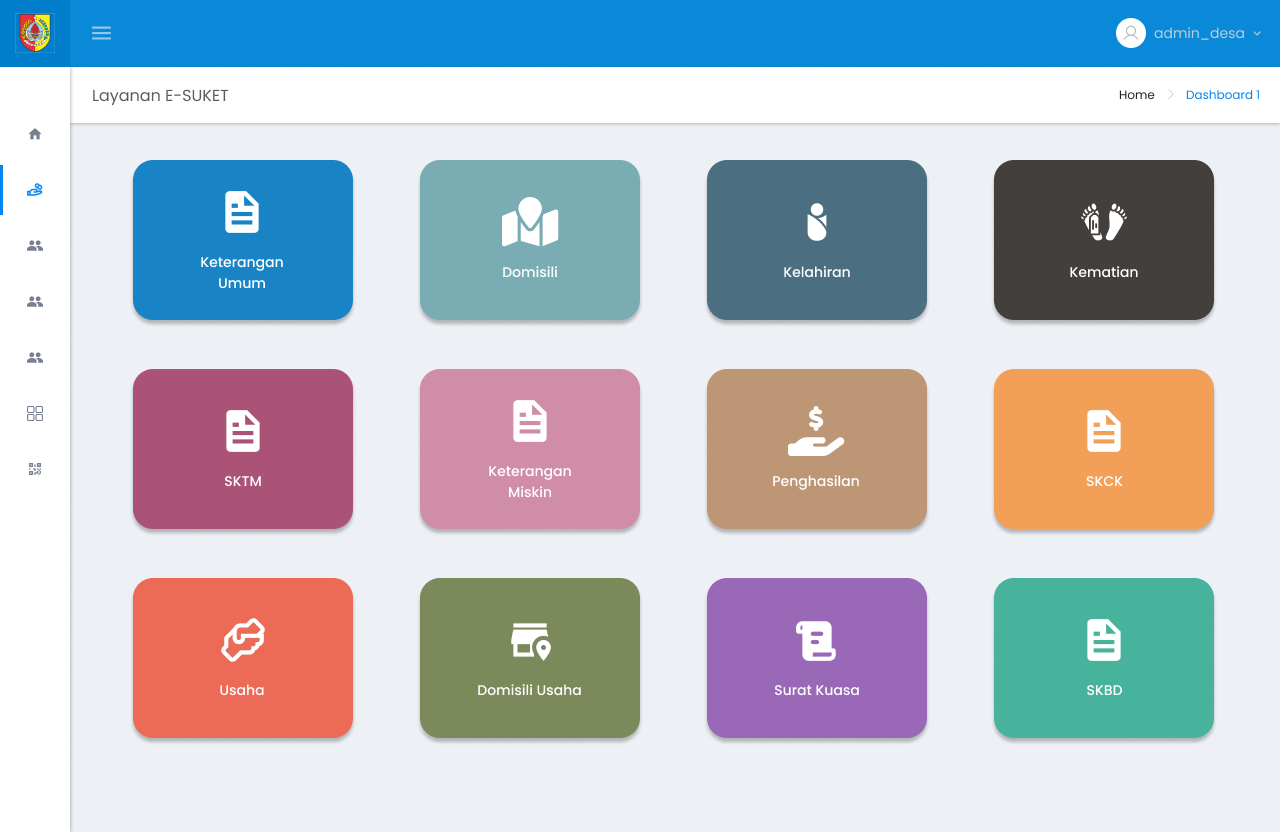Open the SKCK document card
1280x832 pixels.
[x=1104, y=449]
